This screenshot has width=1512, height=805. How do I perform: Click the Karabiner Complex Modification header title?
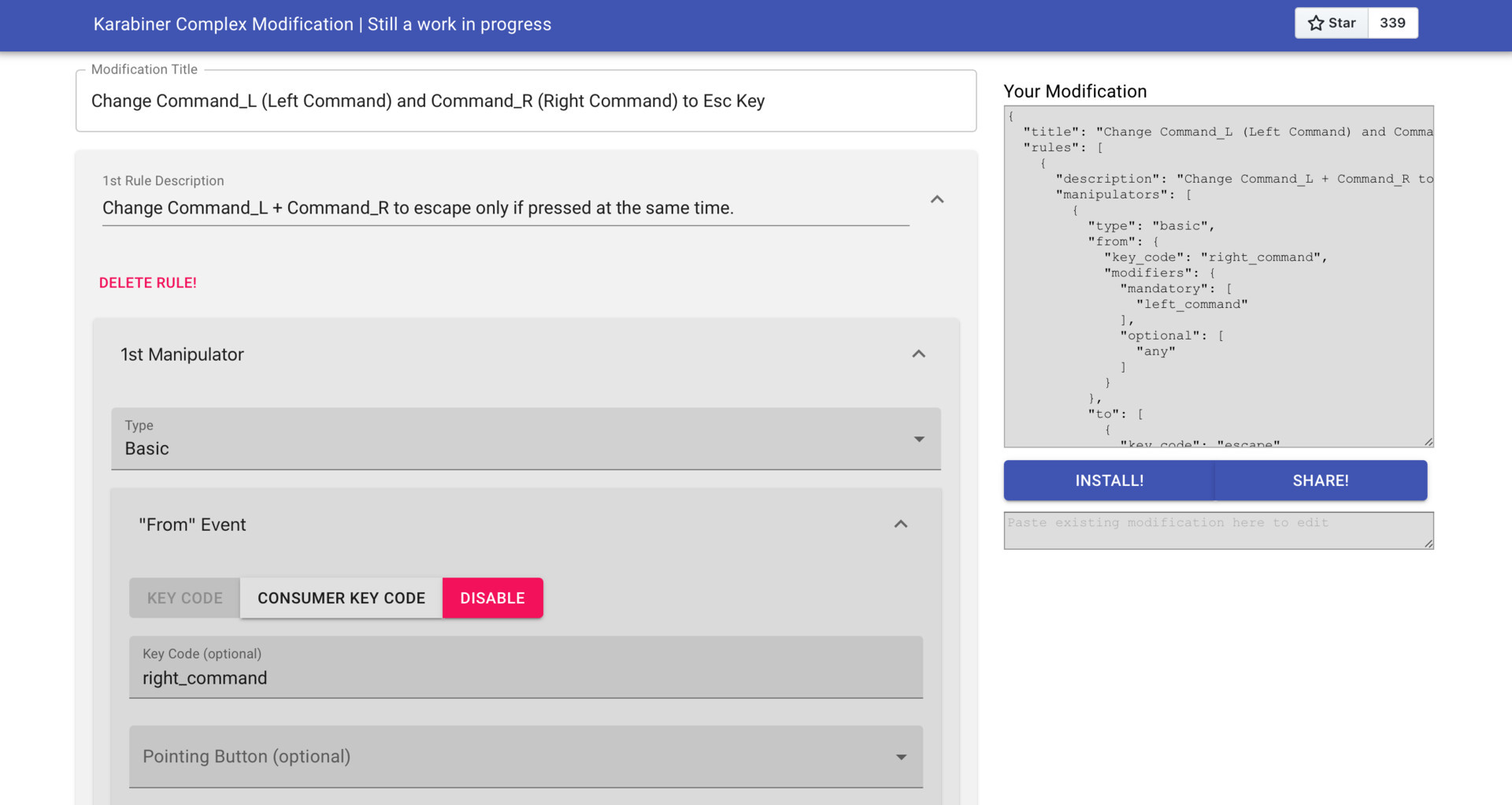(322, 24)
